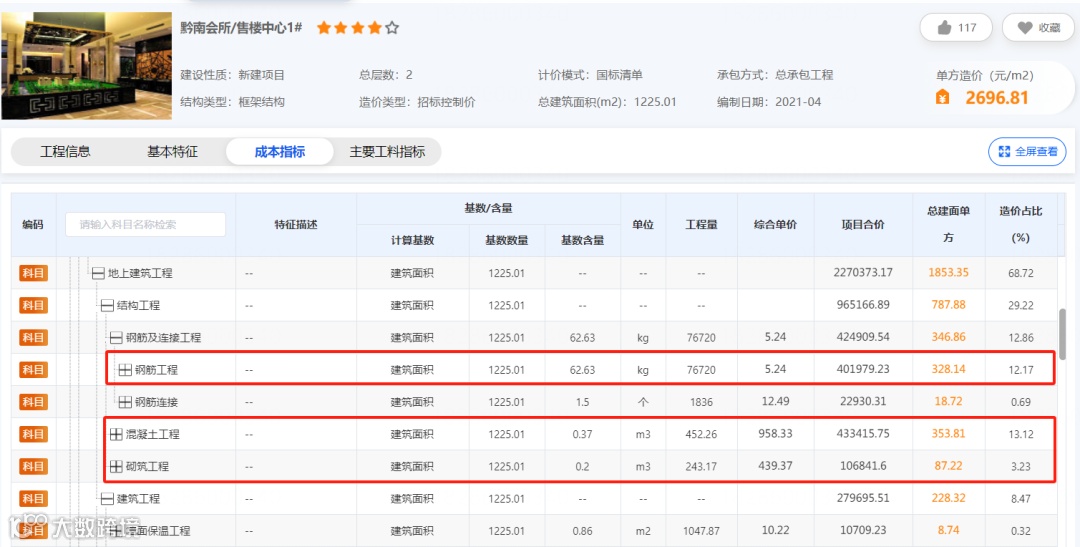Click the 353.81 orange value
The height and width of the screenshot is (547, 1080).
tap(948, 434)
